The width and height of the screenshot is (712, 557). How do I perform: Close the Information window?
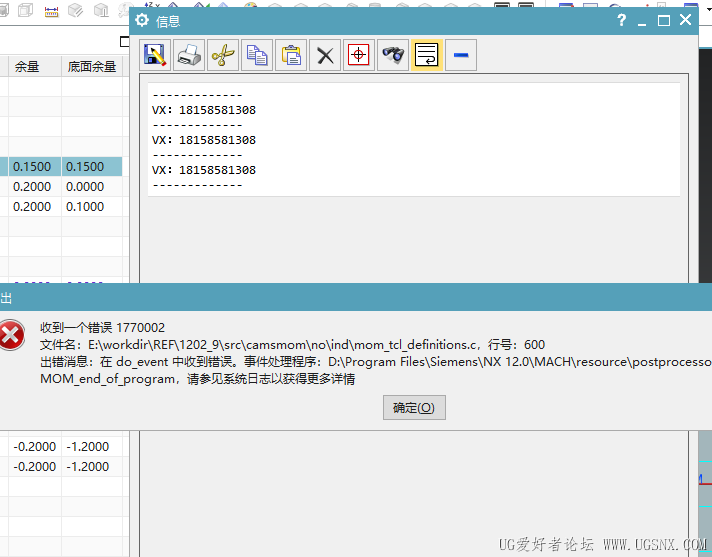tap(686, 20)
